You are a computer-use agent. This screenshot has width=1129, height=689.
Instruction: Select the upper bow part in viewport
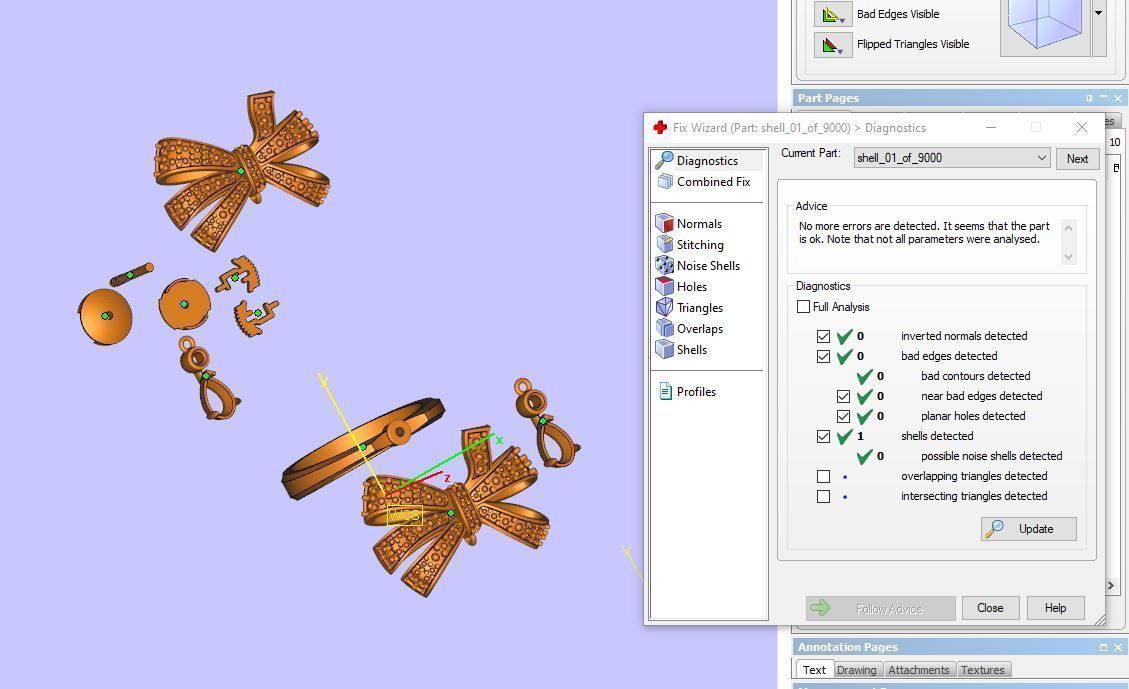point(241,171)
